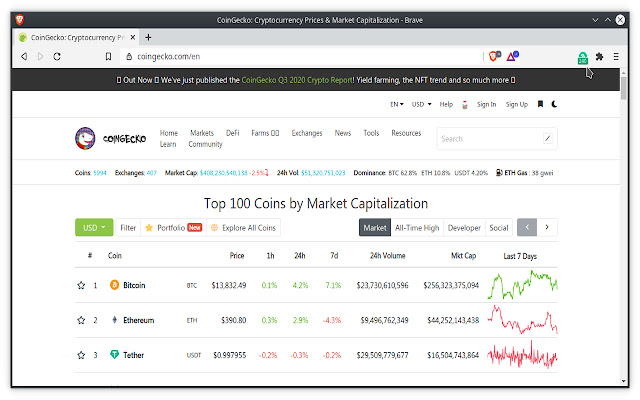Open the bookmark icon beside Sign Up
The image size is (640, 400).
click(x=540, y=104)
